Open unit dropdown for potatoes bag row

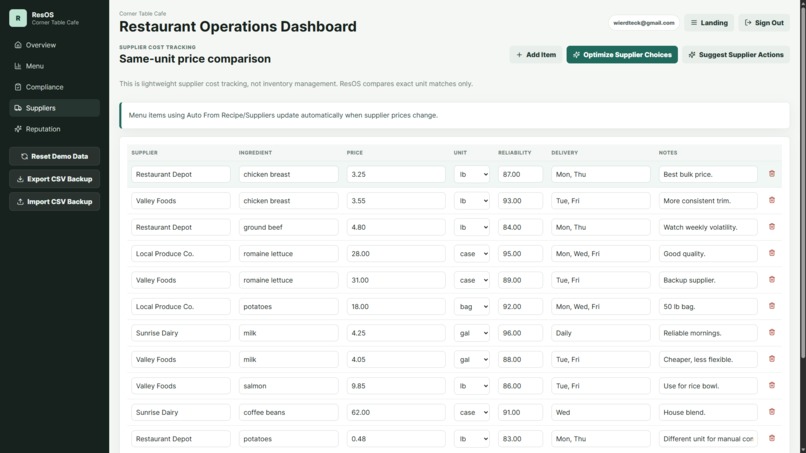tap(472, 306)
